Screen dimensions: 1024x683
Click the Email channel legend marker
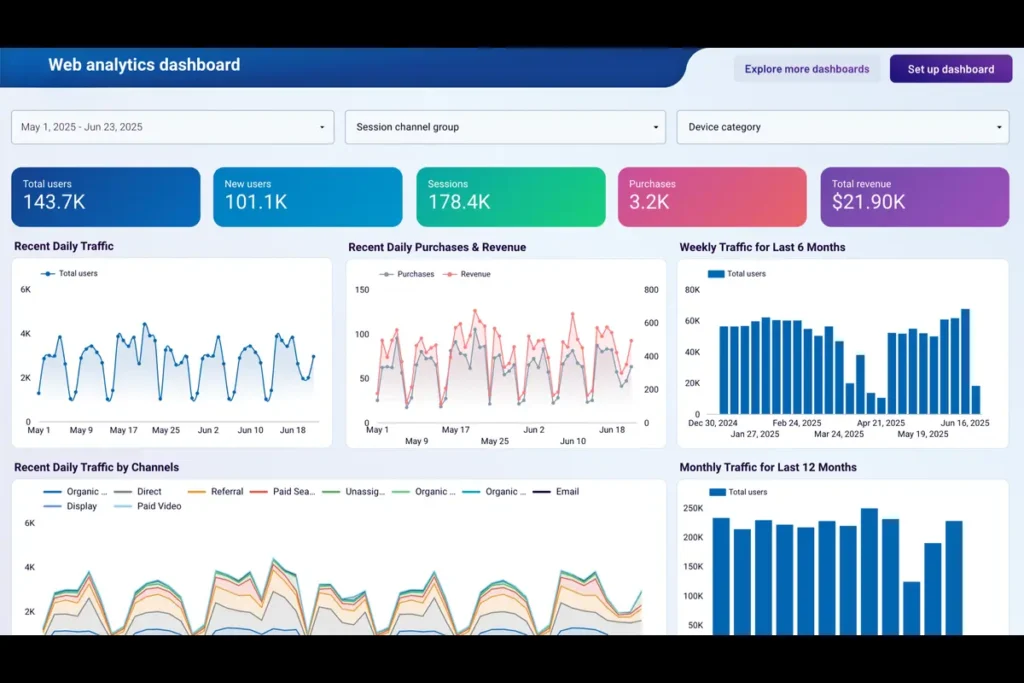click(542, 492)
